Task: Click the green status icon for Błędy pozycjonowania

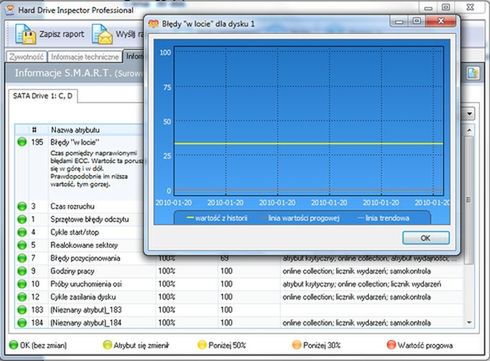Action: click(x=22, y=258)
